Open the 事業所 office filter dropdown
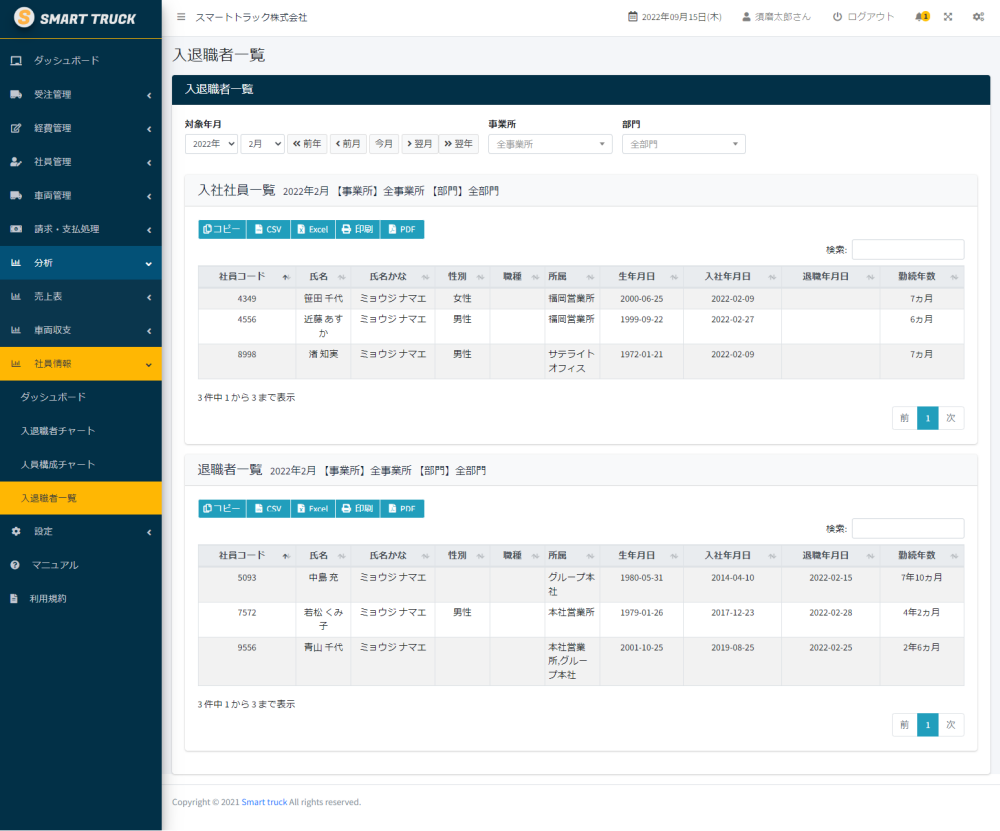 pyautogui.click(x=550, y=144)
